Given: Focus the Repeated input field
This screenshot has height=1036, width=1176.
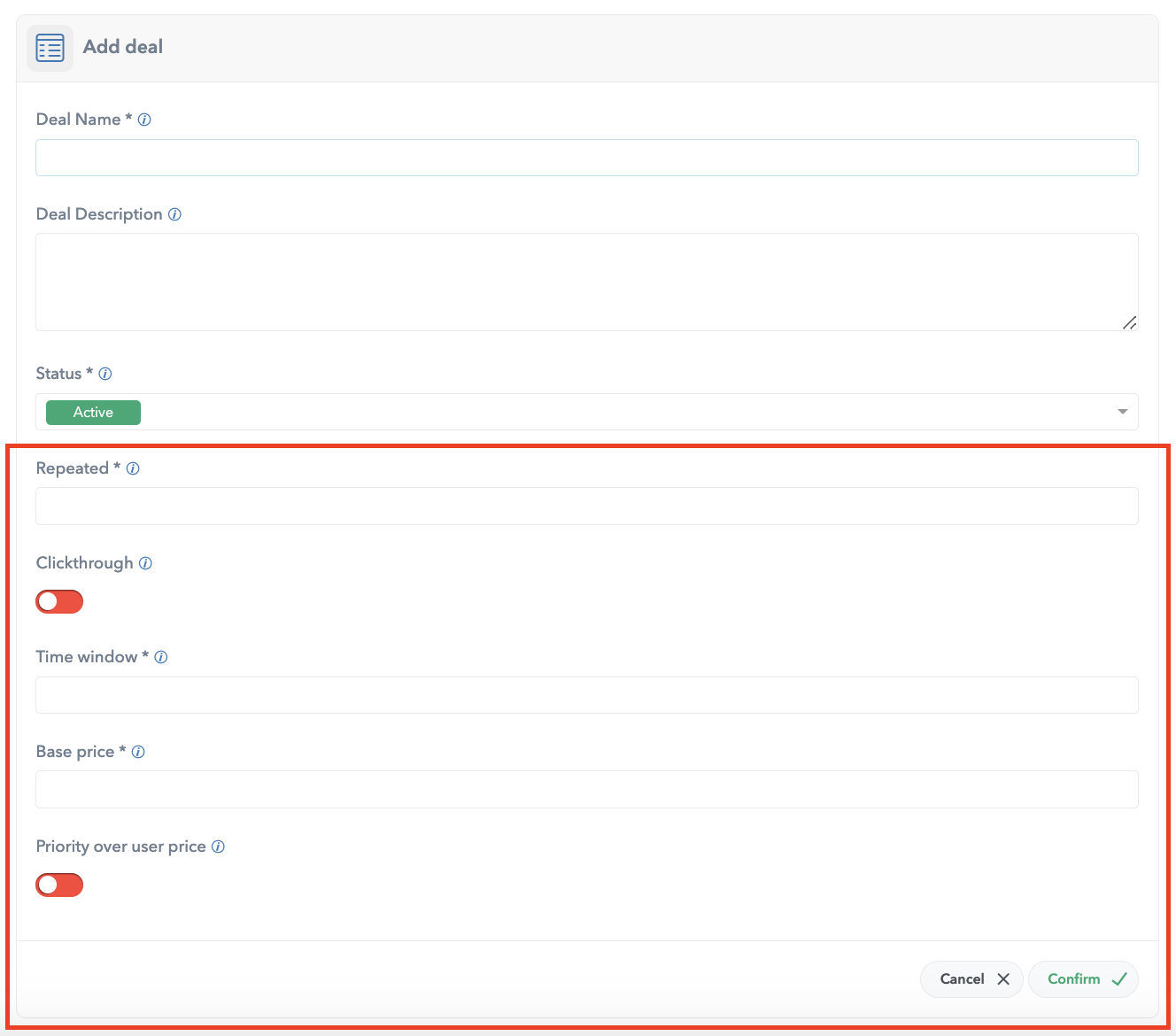Looking at the screenshot, I should tap(587, 506).
